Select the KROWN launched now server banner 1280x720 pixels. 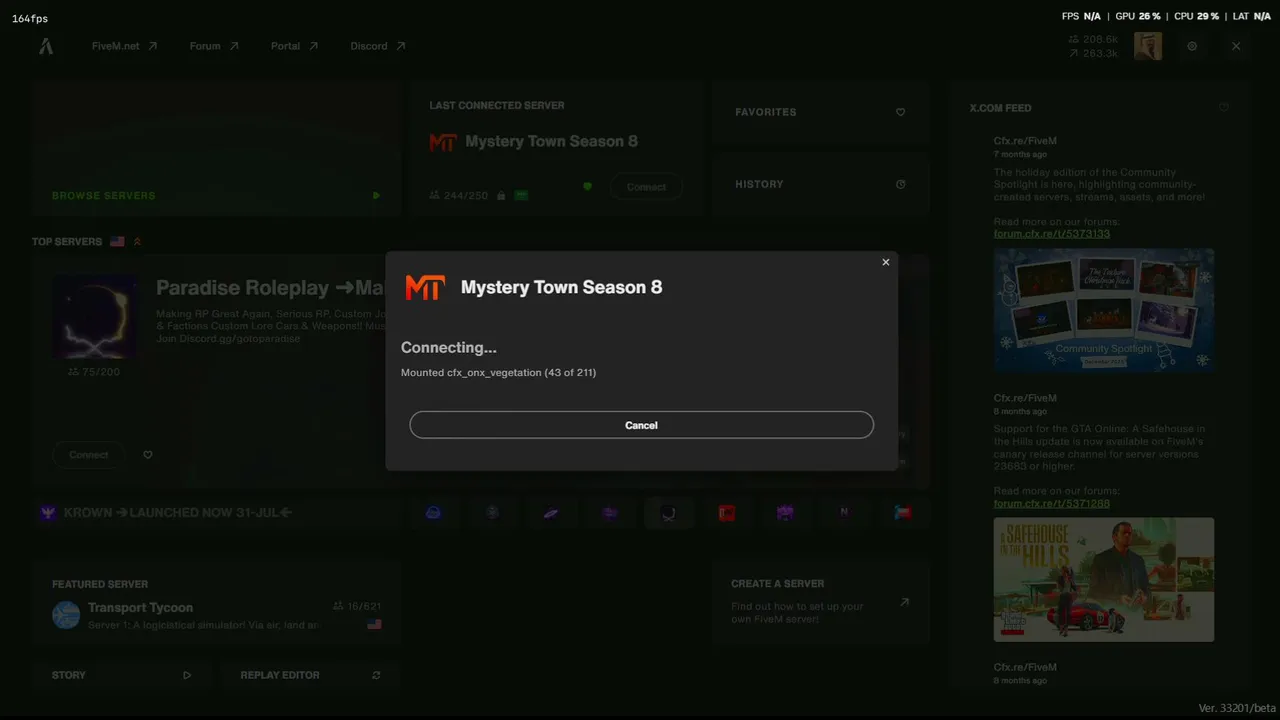coord(216,513)
